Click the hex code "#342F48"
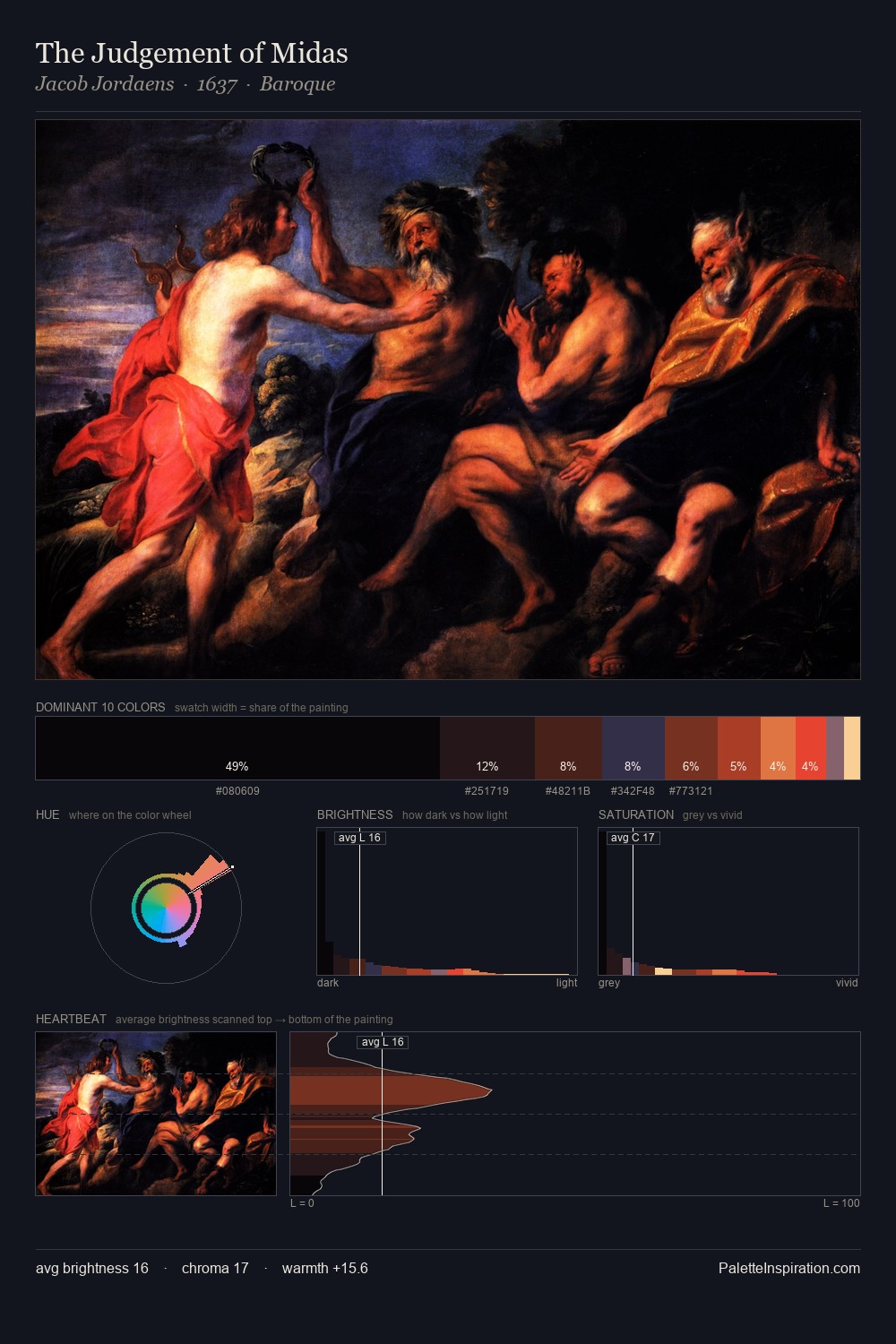This screenshot has width=896, height=1344. tap(633, 791)
